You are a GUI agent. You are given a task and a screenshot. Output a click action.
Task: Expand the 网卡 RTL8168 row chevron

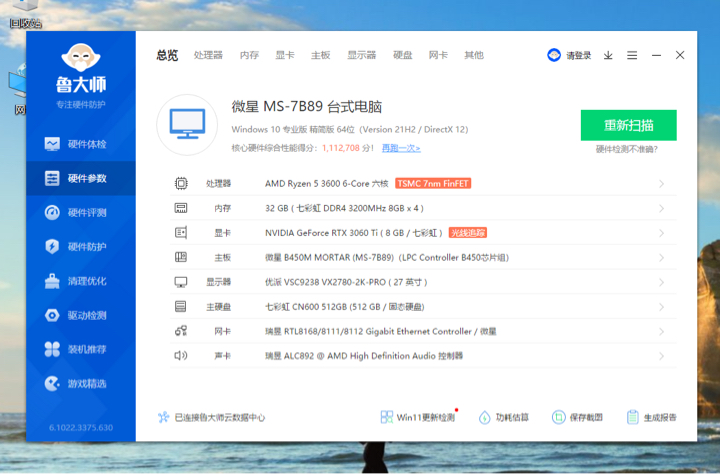pos(661,332)
